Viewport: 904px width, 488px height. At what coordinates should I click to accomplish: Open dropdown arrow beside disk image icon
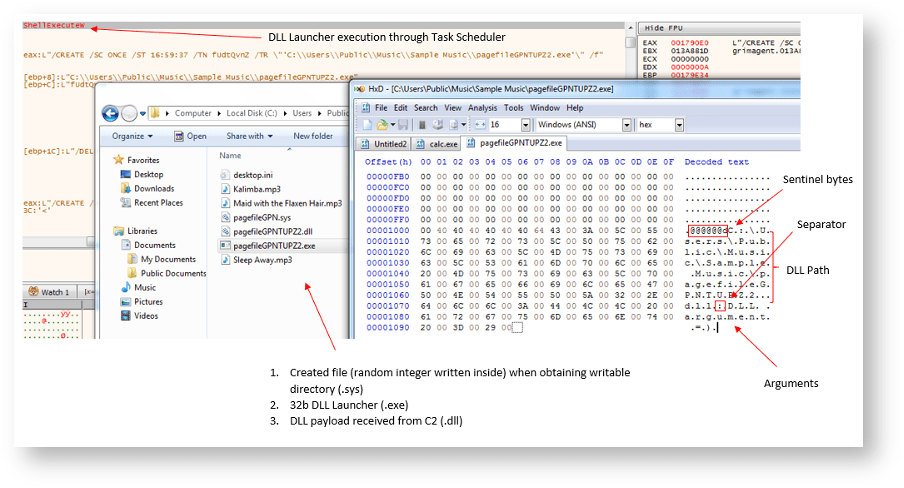point(464,125)
